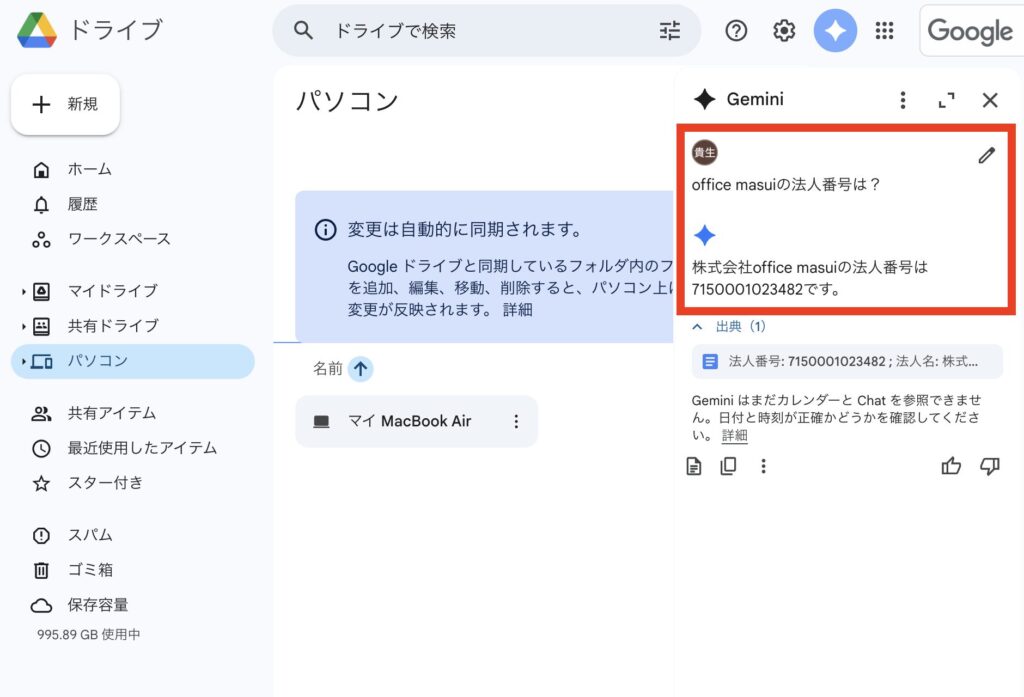
Task: Click the パソコン page heading
Action: (x=347, y=101)
